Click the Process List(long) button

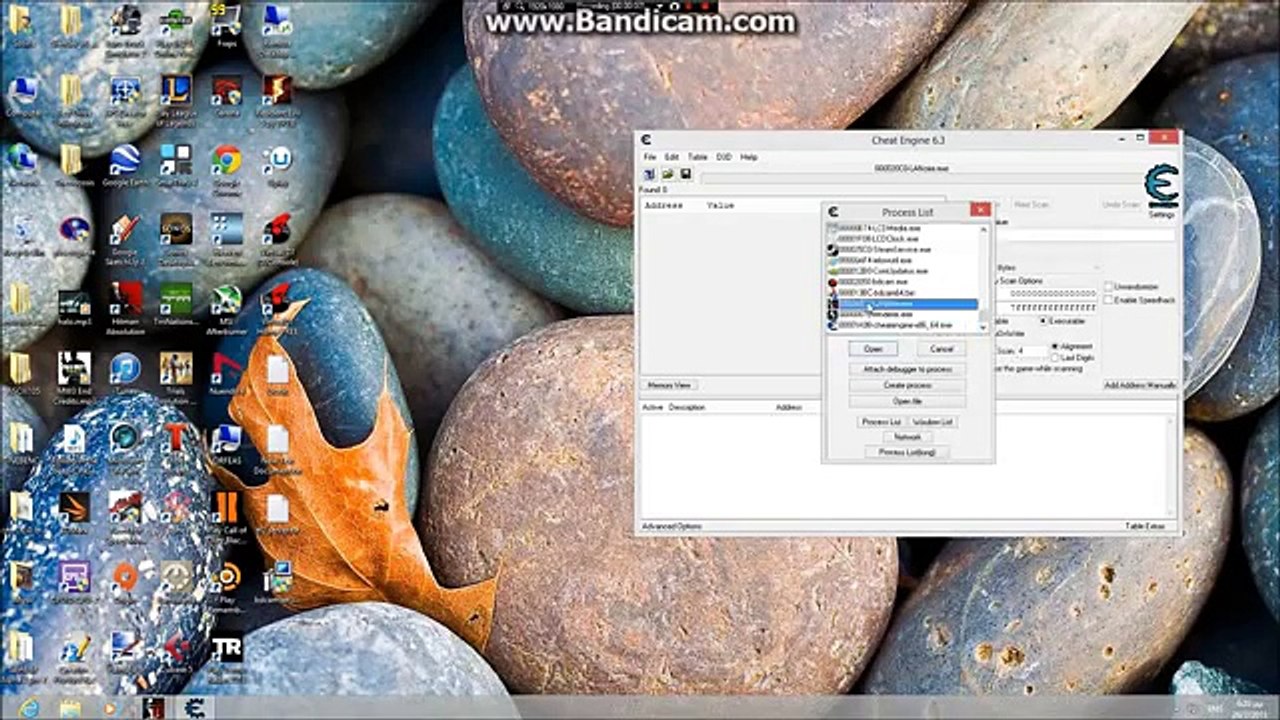point(908,452)
